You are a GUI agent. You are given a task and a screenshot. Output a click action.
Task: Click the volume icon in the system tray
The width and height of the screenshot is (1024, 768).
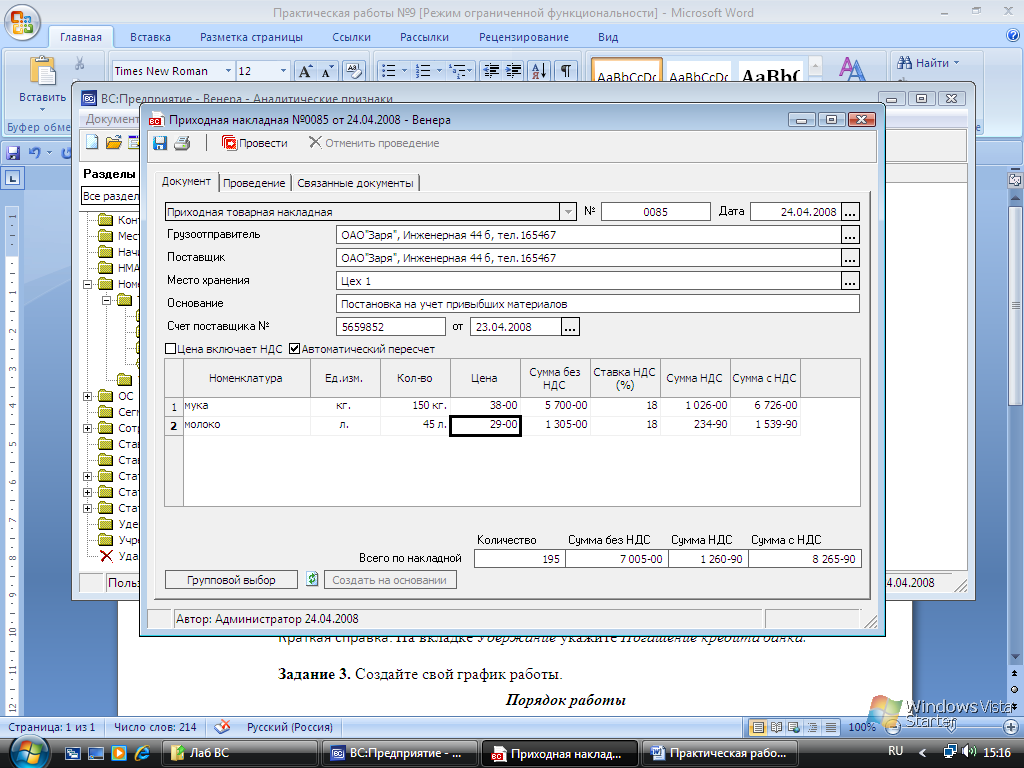coord(969,752)
